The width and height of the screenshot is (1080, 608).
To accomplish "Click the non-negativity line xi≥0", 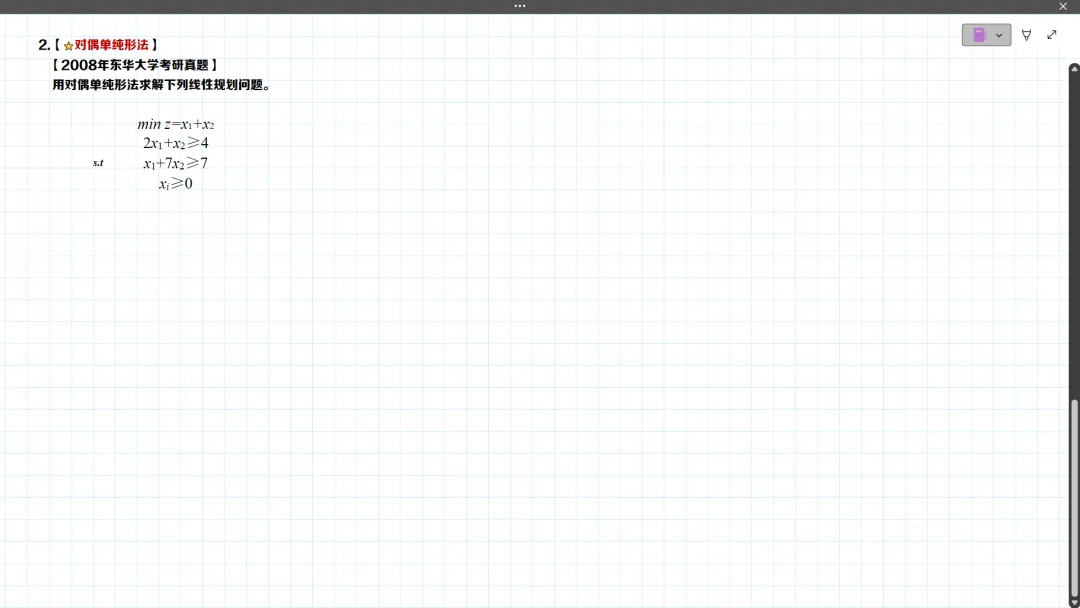I will click(176, 183).
